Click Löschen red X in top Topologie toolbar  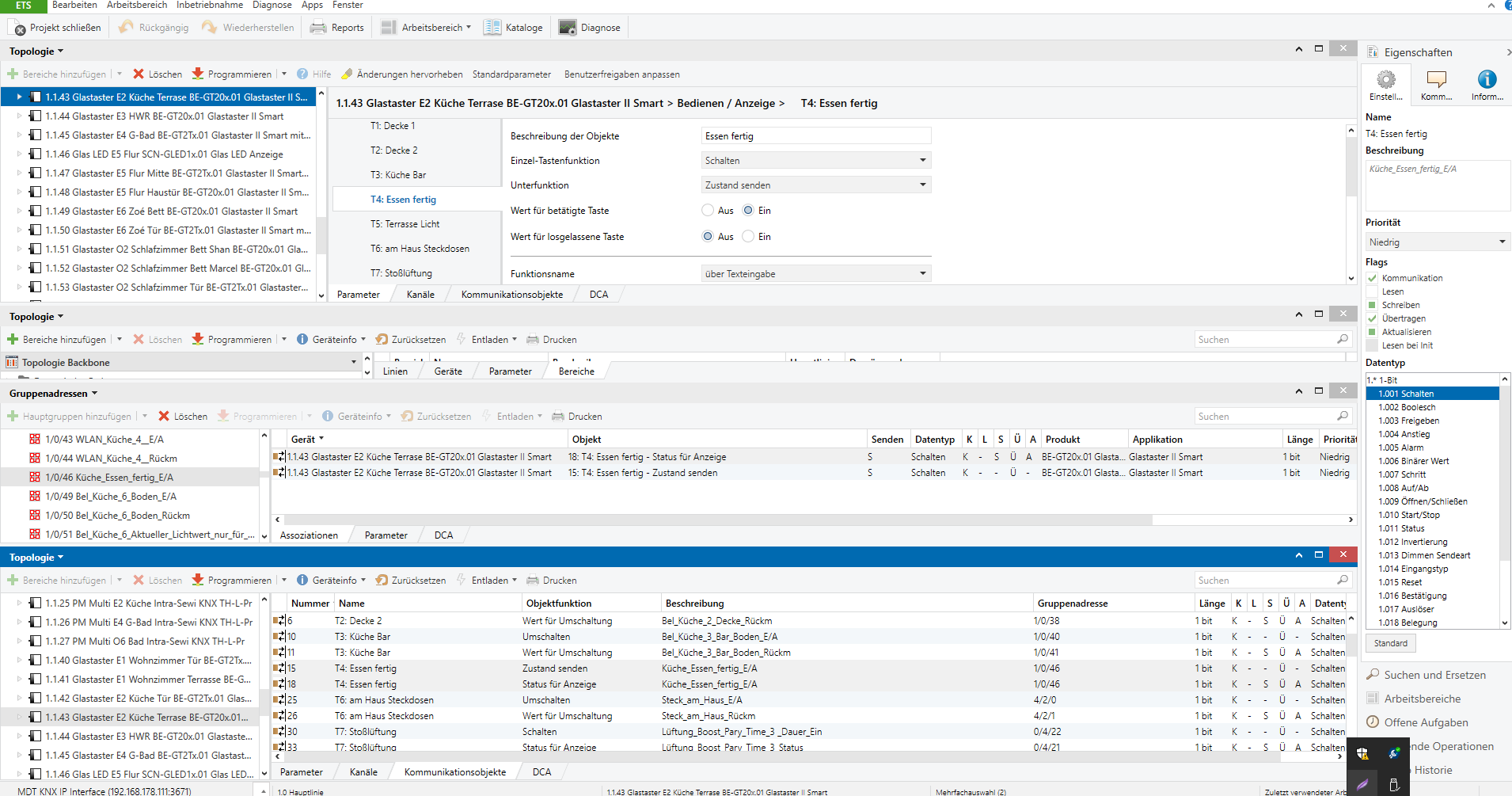(139, 74)
